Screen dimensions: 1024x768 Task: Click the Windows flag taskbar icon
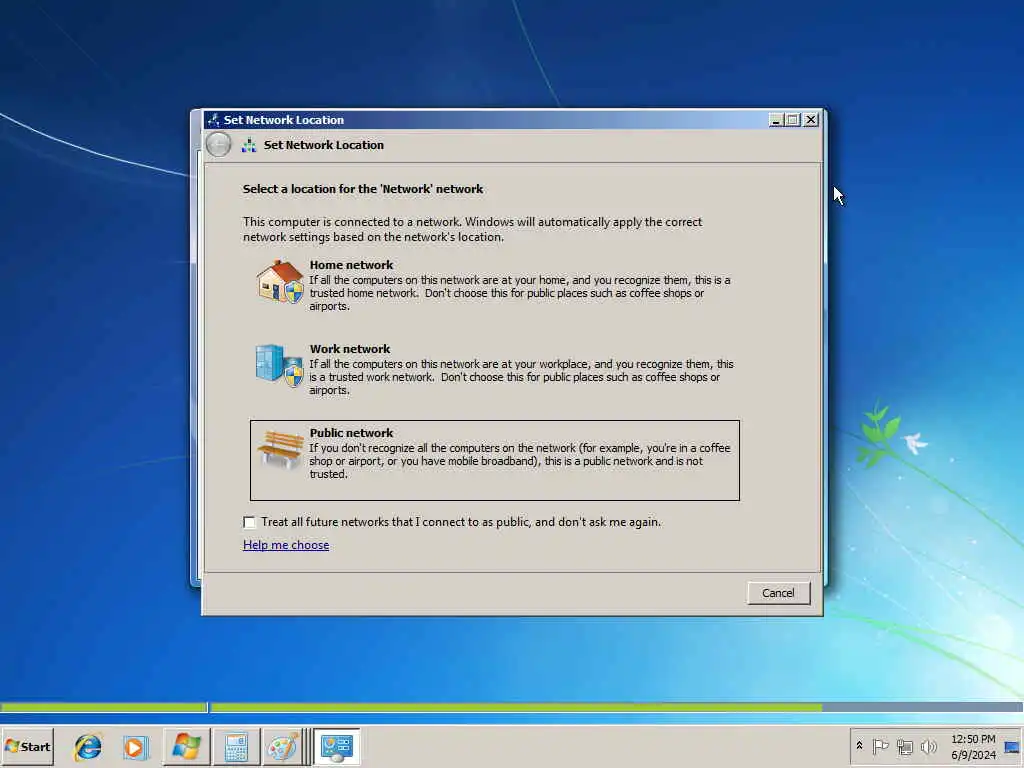point(186,746)
